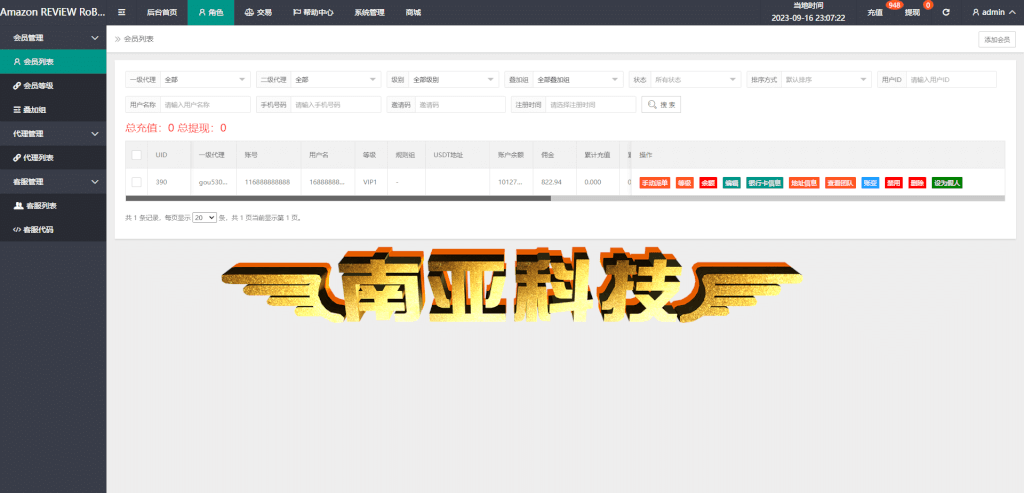1024x493 pixels.
Task: Click the red 余额 action button
Action: (708, 183)
